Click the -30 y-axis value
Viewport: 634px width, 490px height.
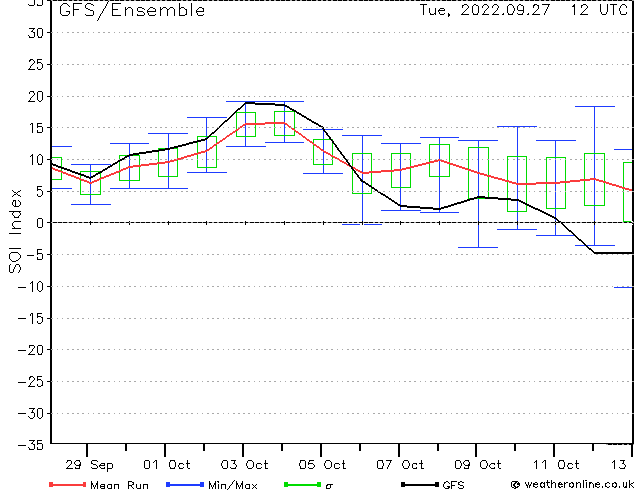pyautogui.click(x=31, y=414)
